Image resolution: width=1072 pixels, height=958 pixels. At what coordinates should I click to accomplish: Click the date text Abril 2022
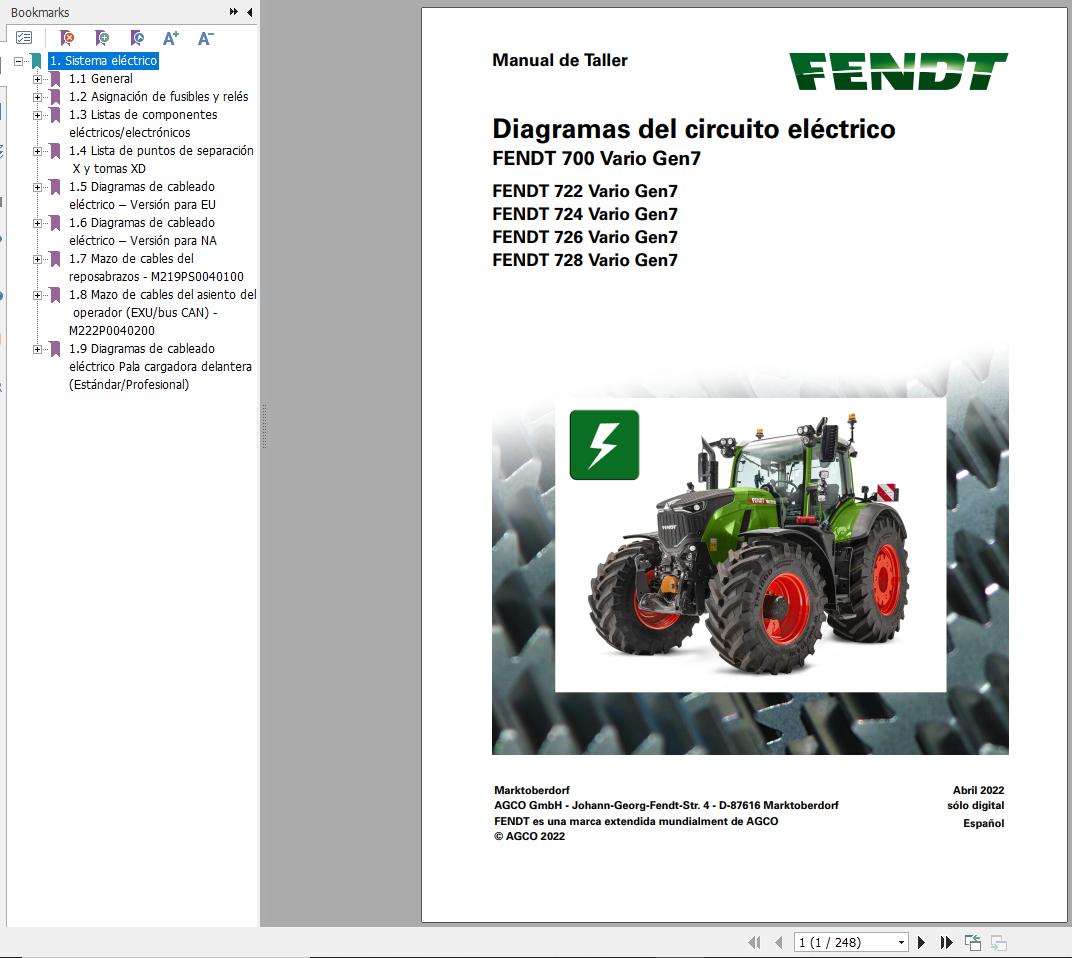coord(978,790)
